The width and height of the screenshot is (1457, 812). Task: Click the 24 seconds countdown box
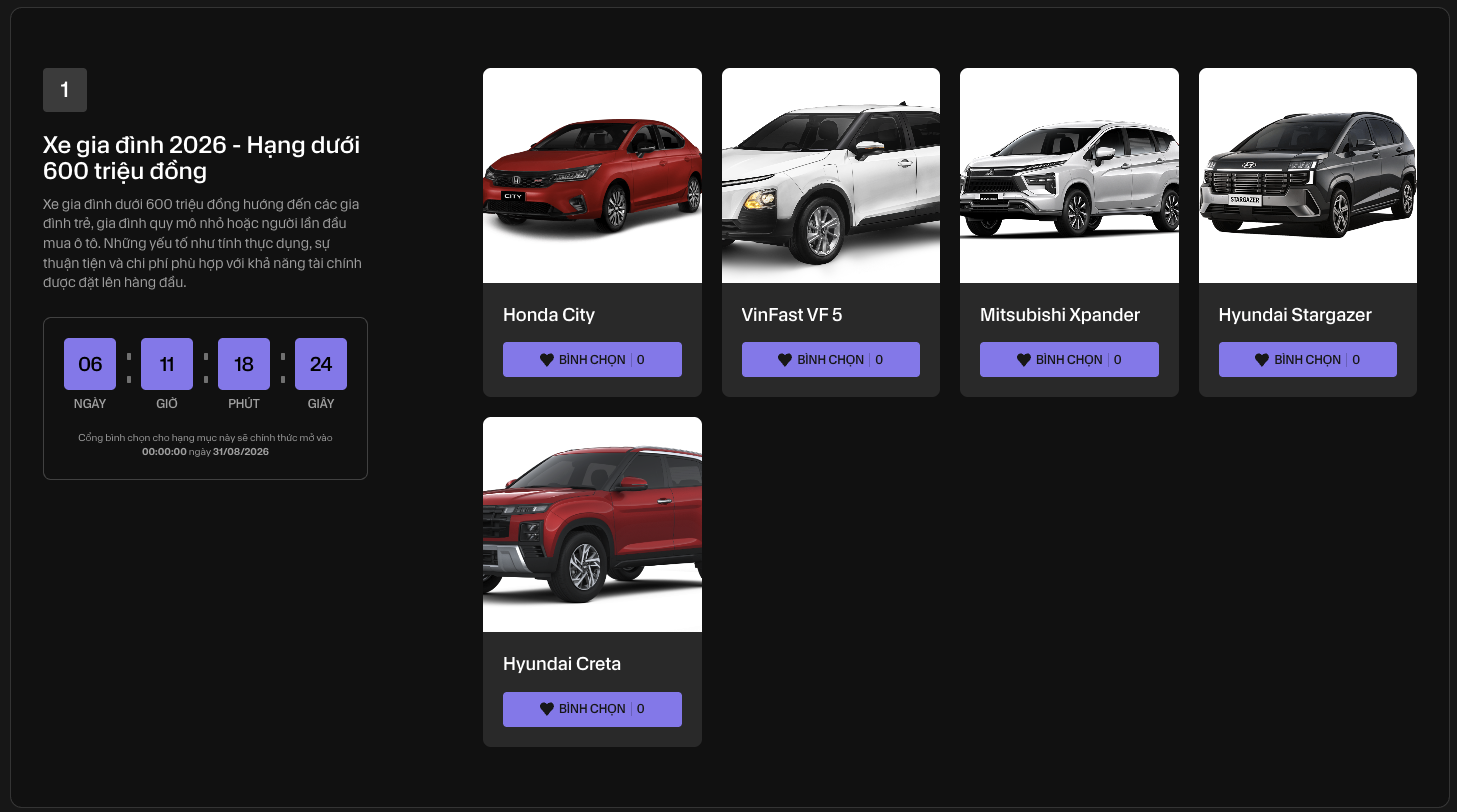click(321, 364)
